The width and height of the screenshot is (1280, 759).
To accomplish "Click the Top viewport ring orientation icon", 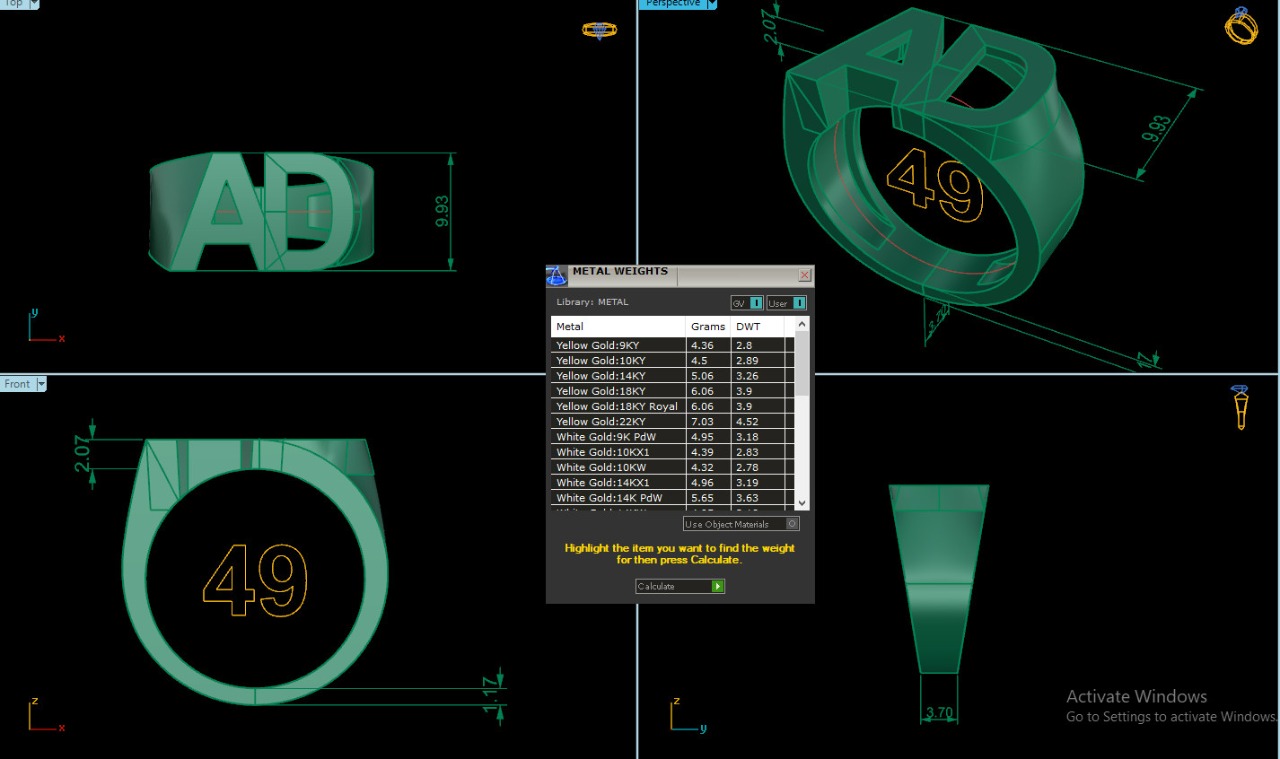I will click(x=600, y=30).
